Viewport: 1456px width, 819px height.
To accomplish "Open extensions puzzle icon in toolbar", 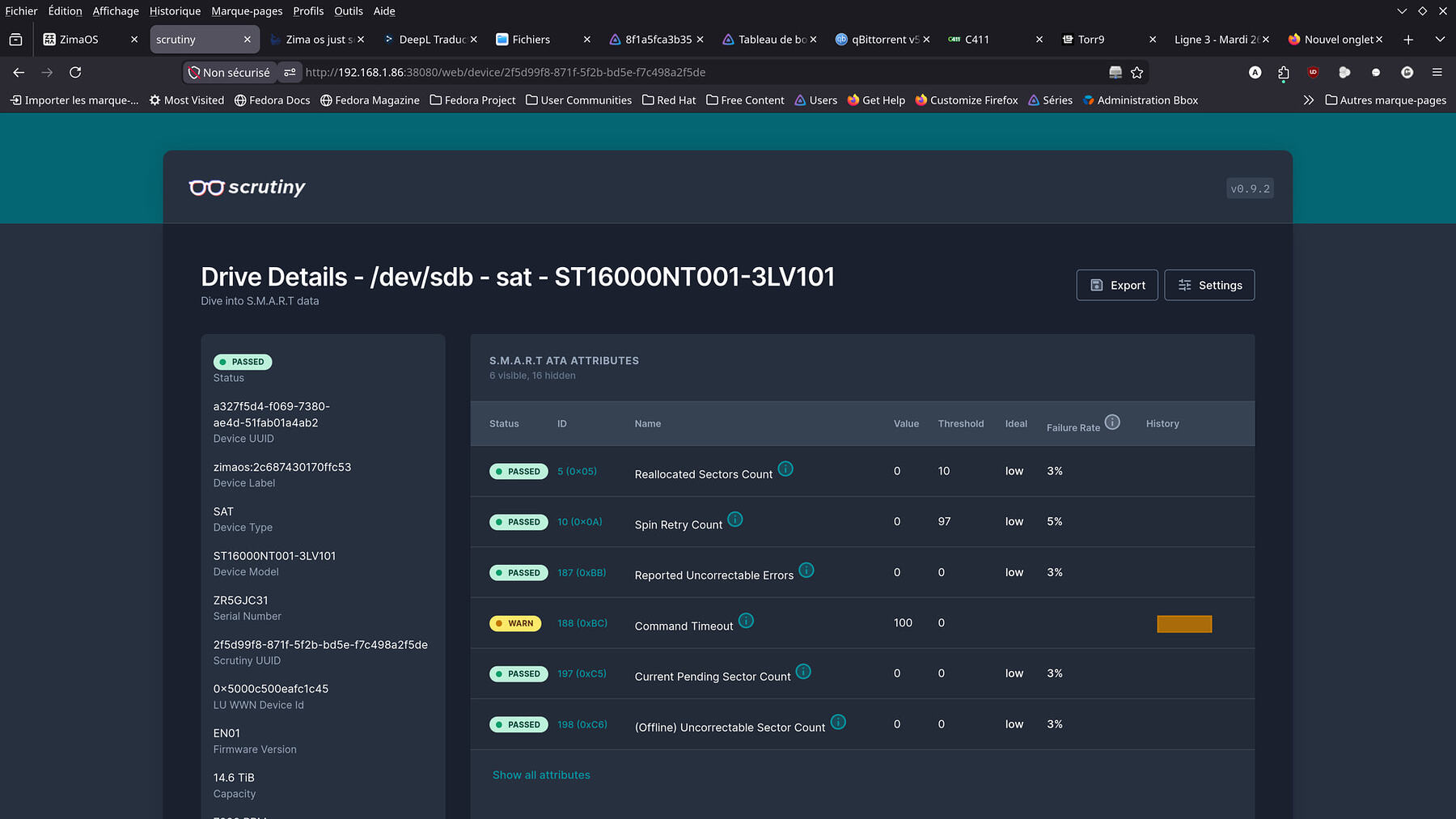I will pyautogui.click(x=1284, y=72).
